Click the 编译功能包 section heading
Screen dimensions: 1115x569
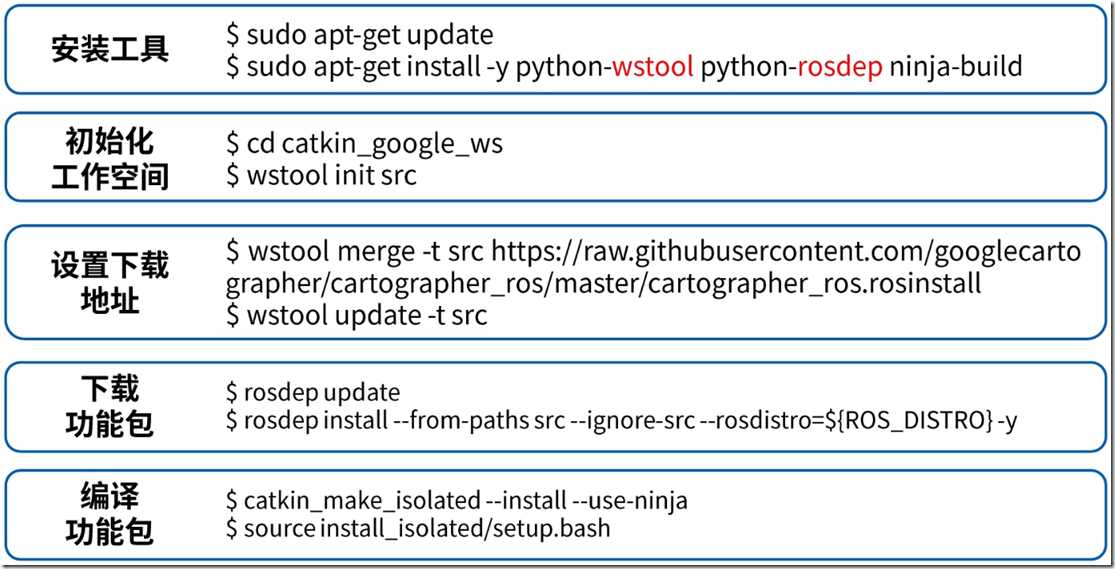(110, 514)
